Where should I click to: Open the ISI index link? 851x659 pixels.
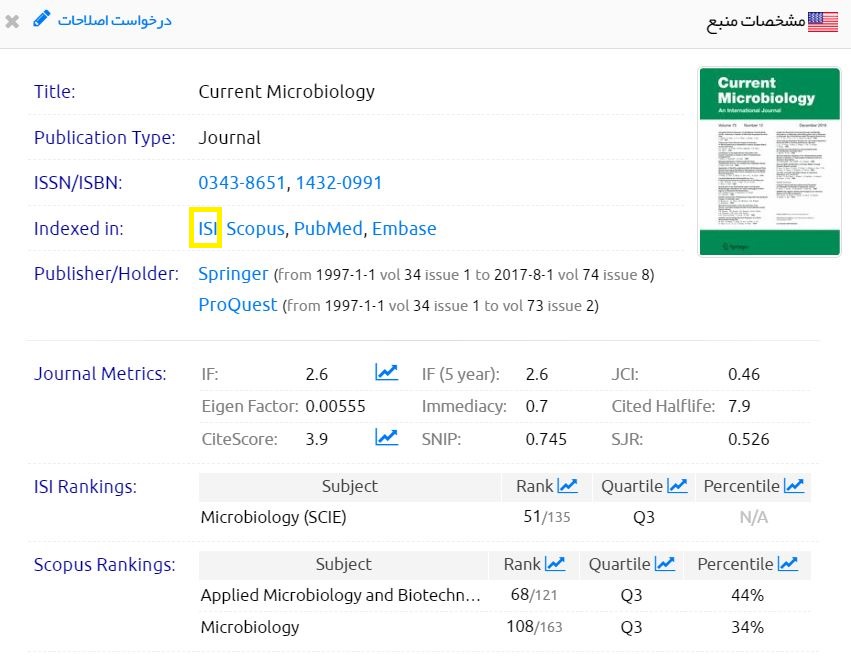pos(207,229)
